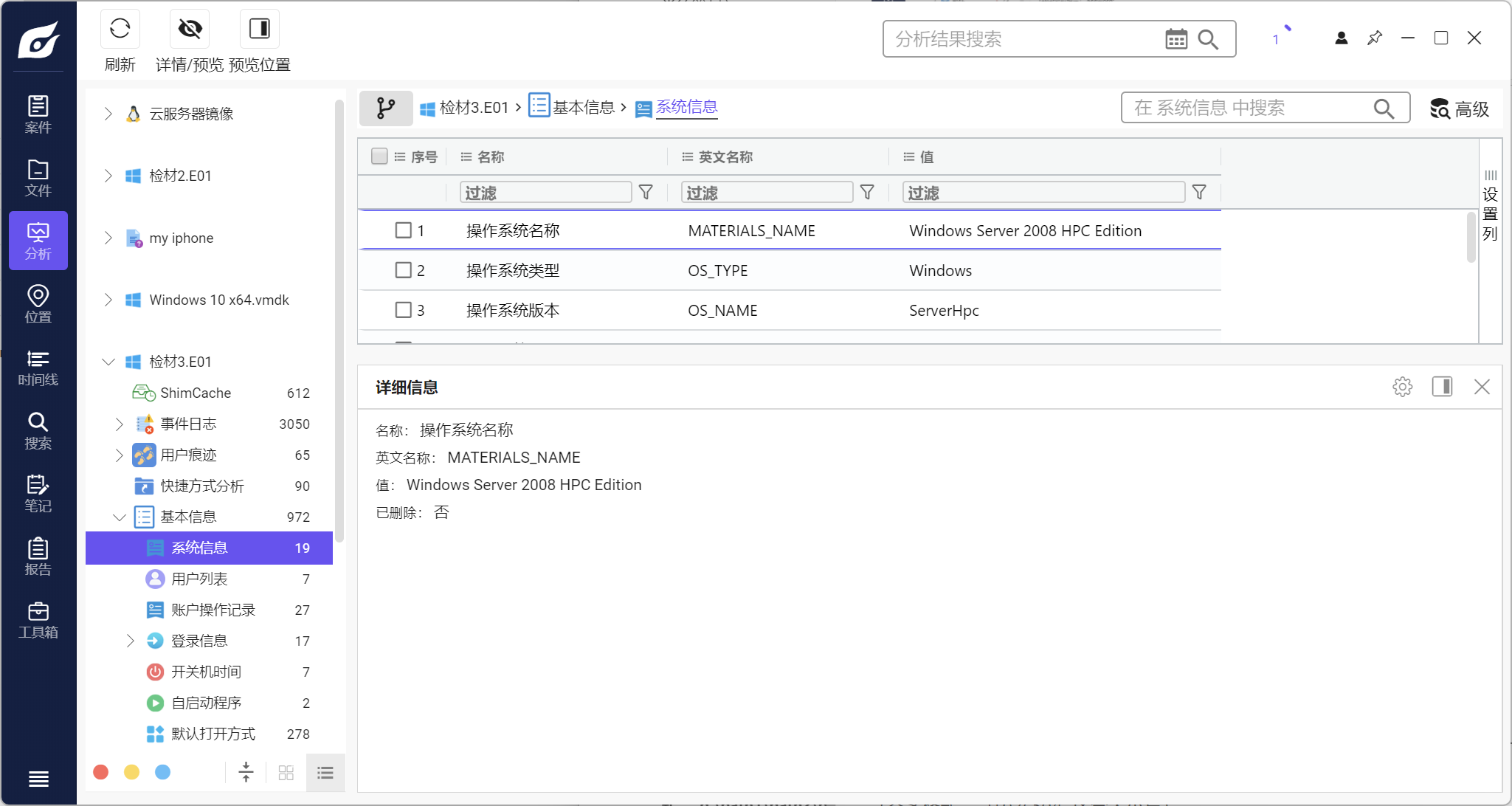Open 高级 advanced search
1512x806 pixels.
(1460, 108)
